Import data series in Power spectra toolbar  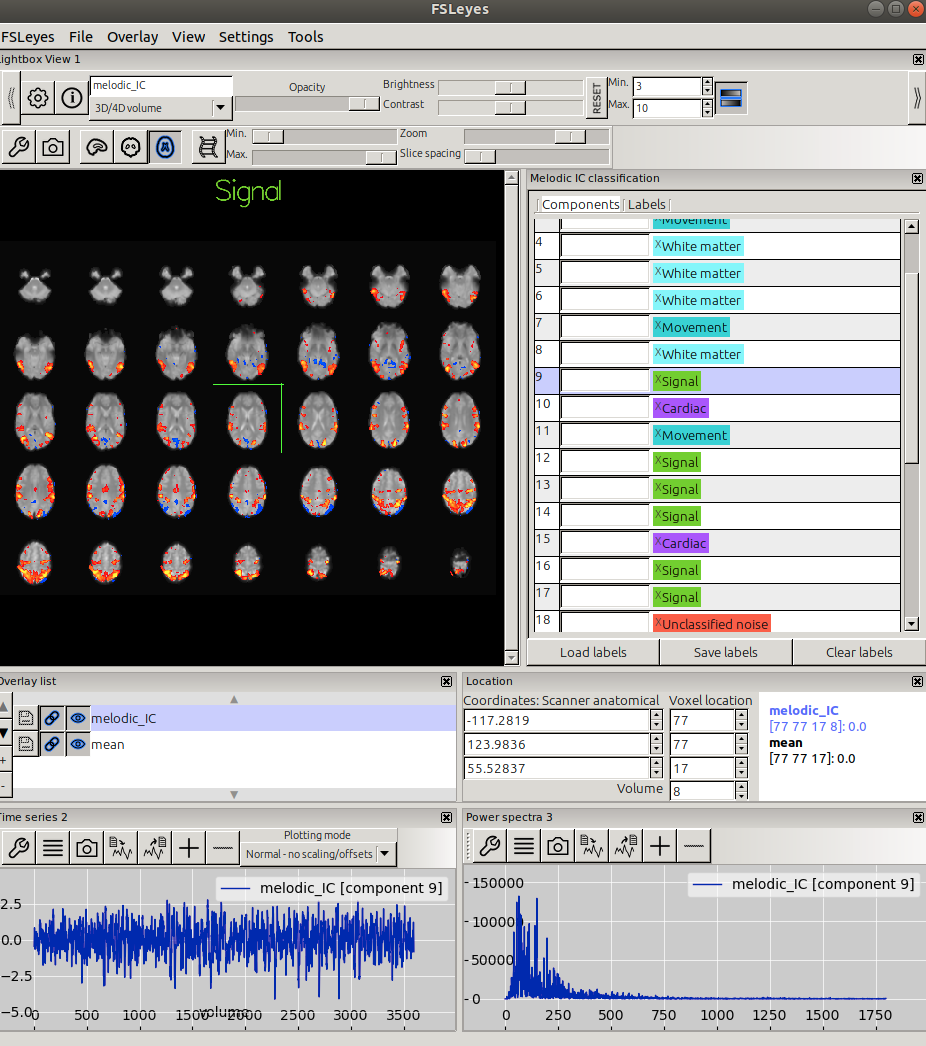pyautogui.click(x=592, y=846)
